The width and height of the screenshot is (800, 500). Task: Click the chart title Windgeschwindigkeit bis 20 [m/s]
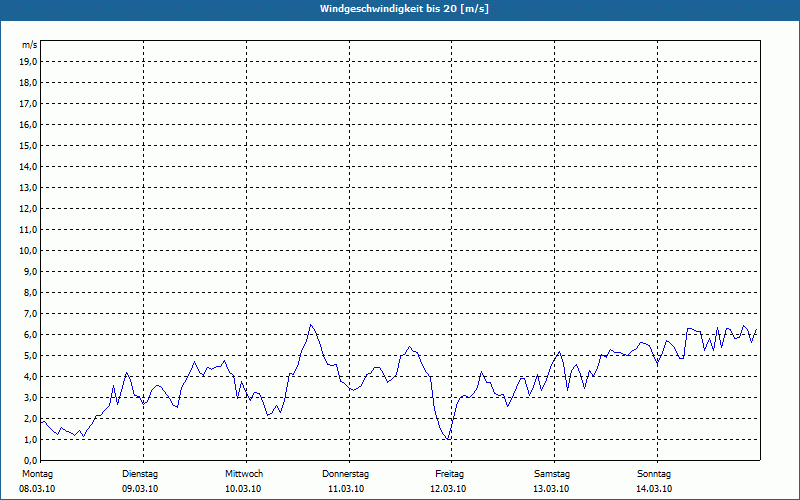[x=404, y=9]
